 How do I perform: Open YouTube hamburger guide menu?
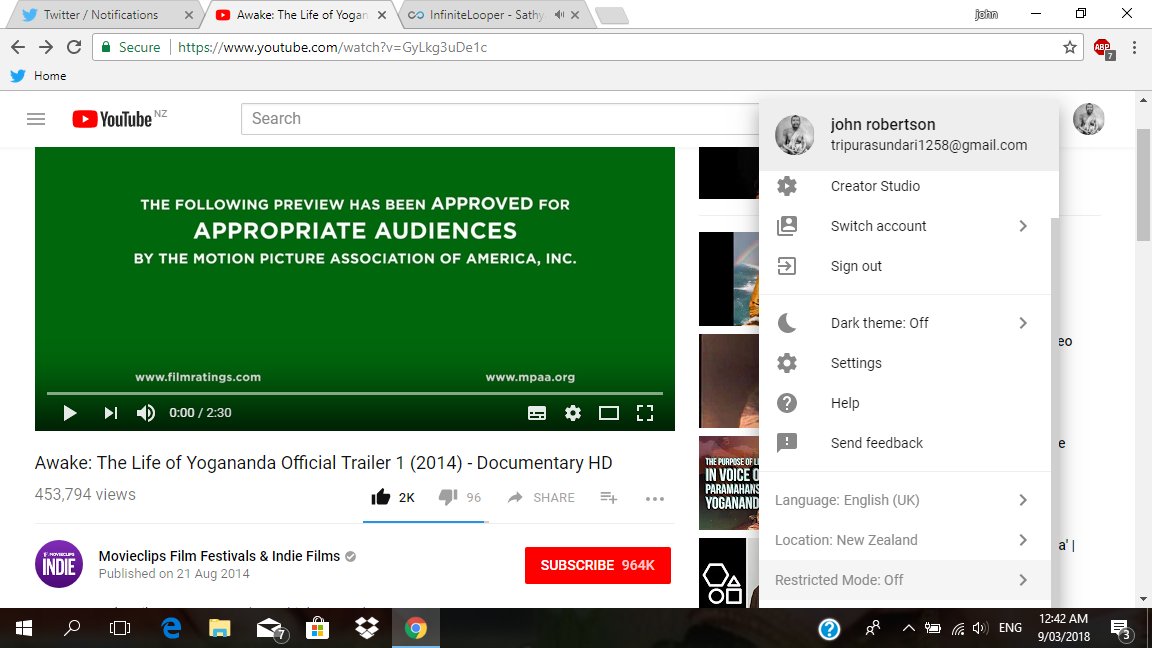pyautogui.click(x=36, y=119)
